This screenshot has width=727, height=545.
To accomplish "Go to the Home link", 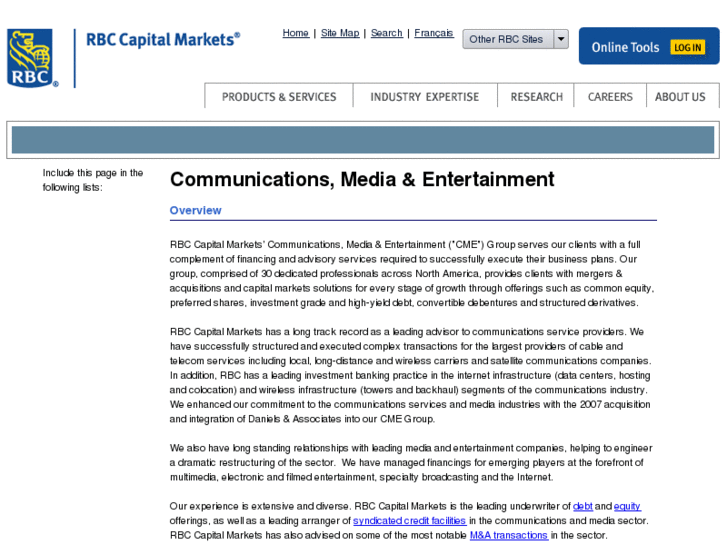I will click(296, 33).
